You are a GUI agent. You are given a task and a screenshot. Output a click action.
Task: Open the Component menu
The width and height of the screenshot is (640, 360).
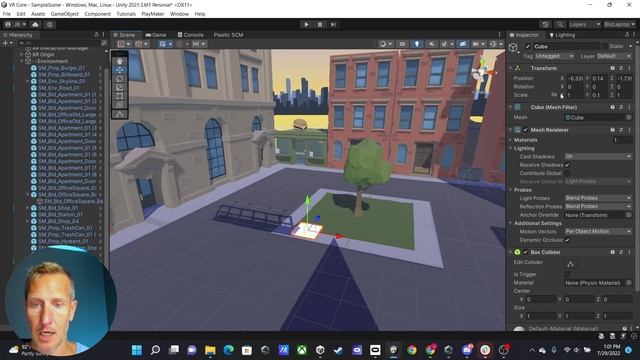[x=98, y=14]
